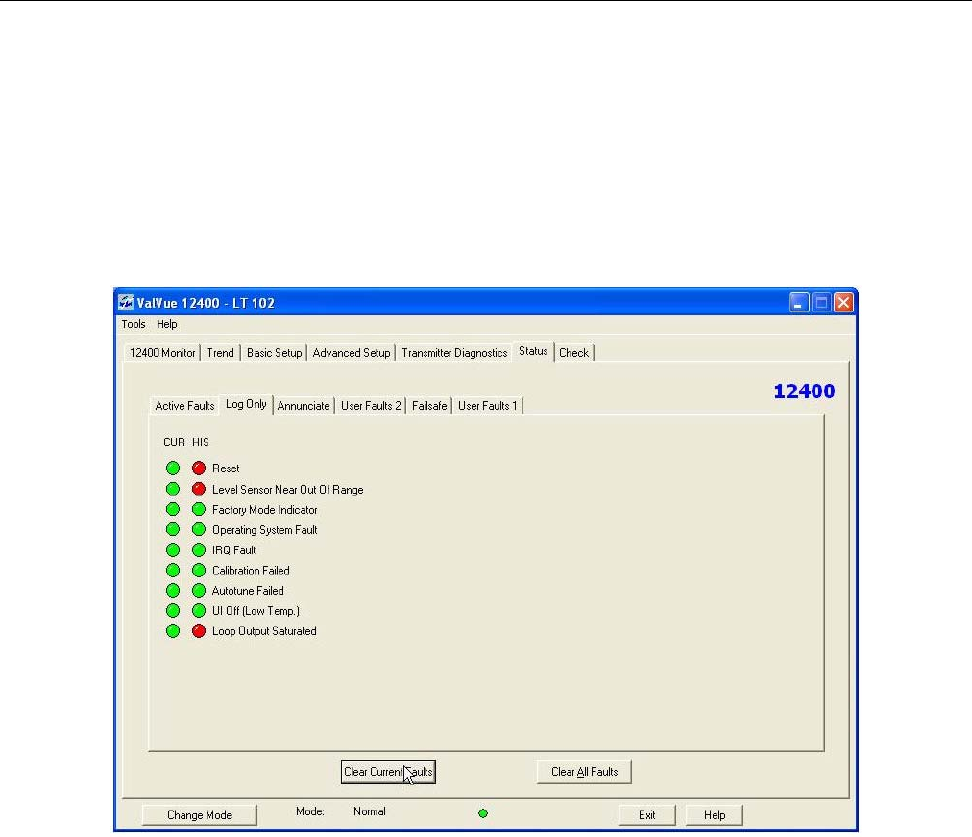Select the Advanced Setup tab
972x837 pixels.
(x=351, y=353)
